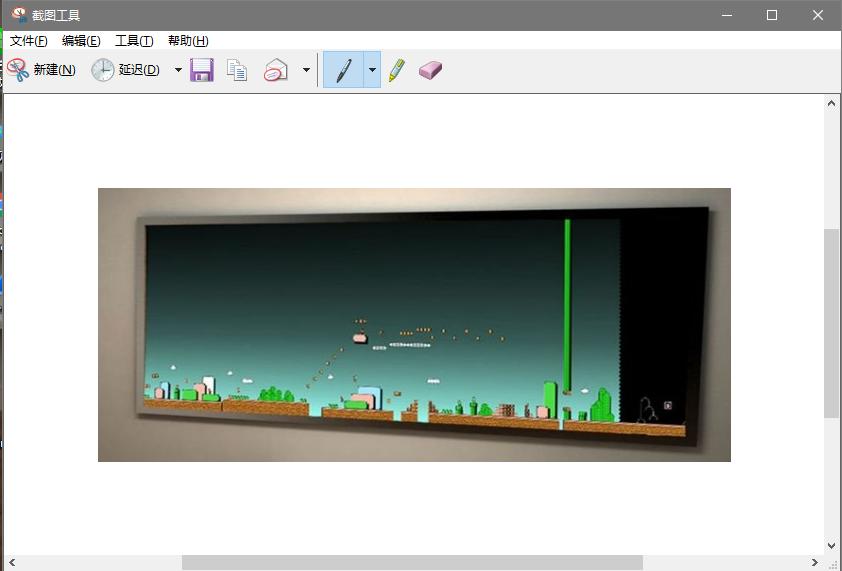The image size is (842, 571).
Task: Maximize the Snipping Tool window
Action: pyautogui.click(x=772, y=15)
